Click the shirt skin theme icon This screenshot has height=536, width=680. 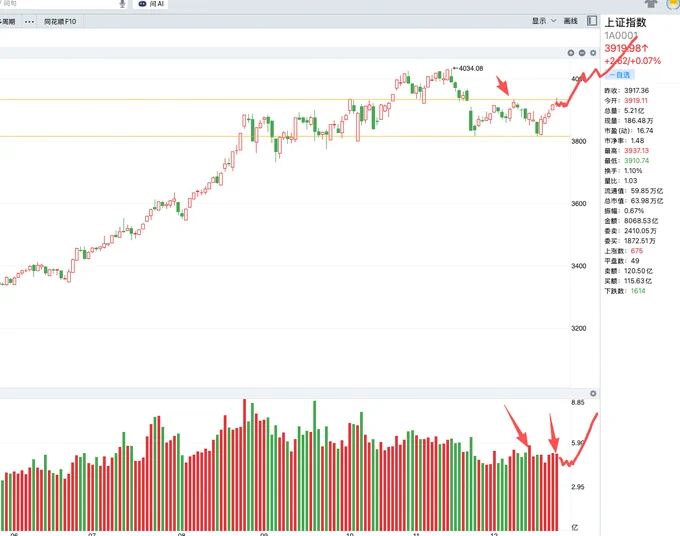(651, 4)
